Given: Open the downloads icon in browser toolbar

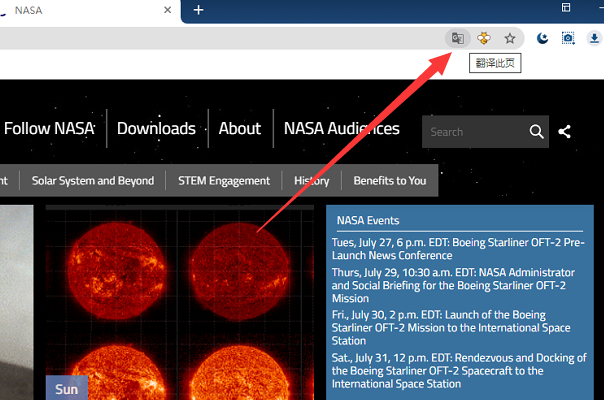Looking at the screenshot, I should tap(594, 38).
